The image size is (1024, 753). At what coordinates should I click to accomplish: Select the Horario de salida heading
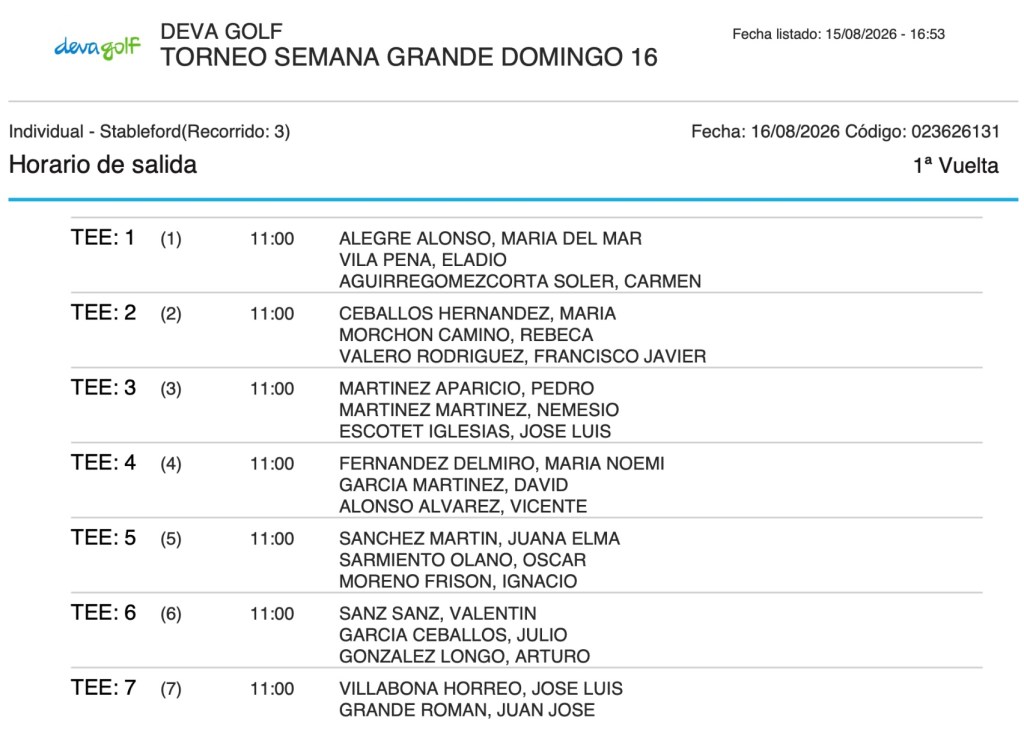(x=103, y=165)
